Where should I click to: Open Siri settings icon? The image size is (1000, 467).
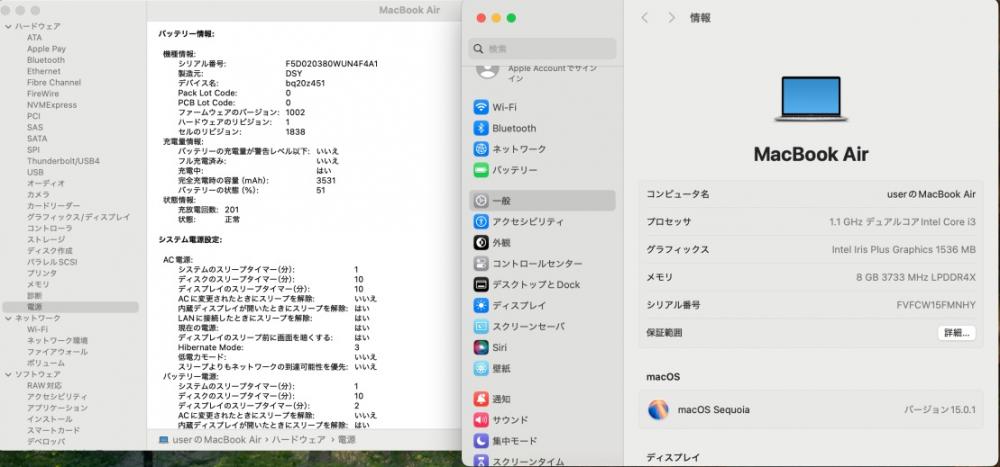[x=481, y=348]
